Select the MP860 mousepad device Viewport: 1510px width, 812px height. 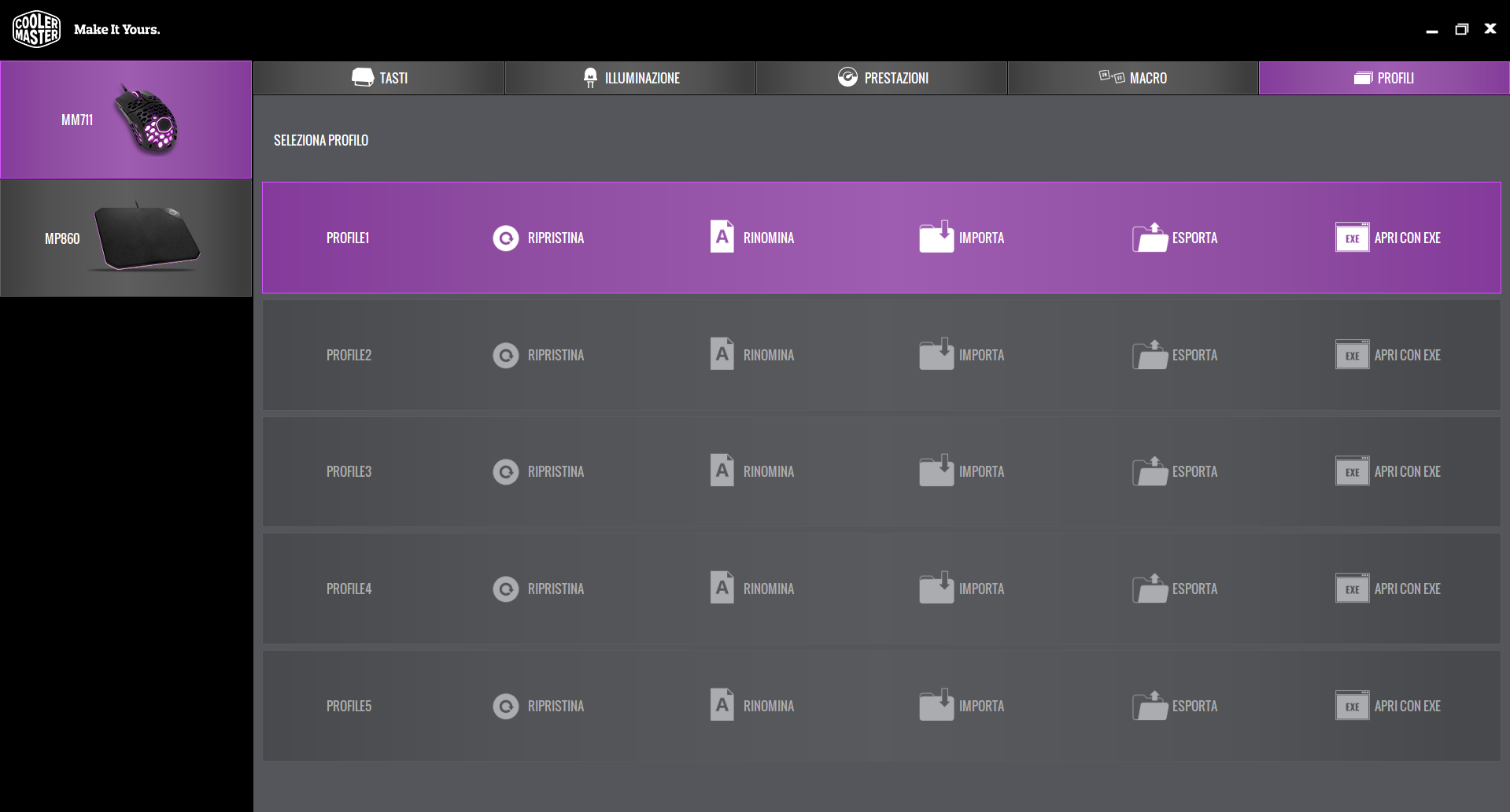(x=126, y=238)
